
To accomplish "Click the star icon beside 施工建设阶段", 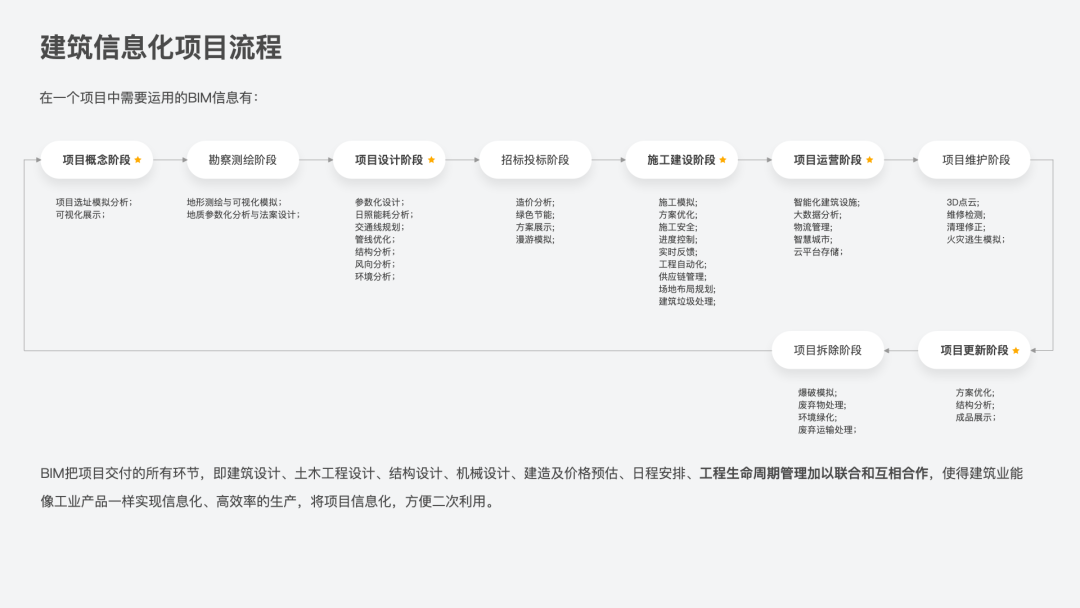I will (723, 160).
